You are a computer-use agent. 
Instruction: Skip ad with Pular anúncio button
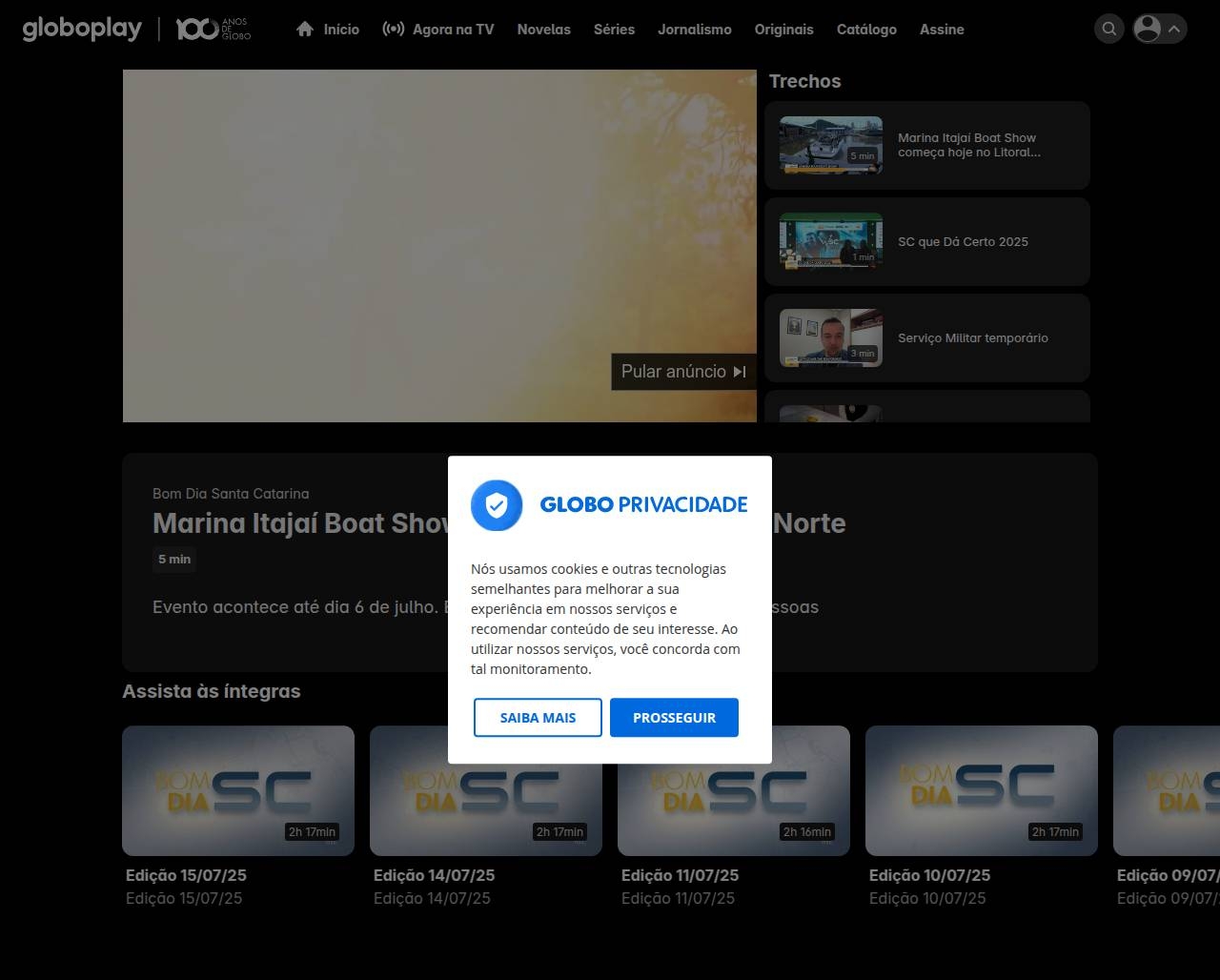pos(683,372)
